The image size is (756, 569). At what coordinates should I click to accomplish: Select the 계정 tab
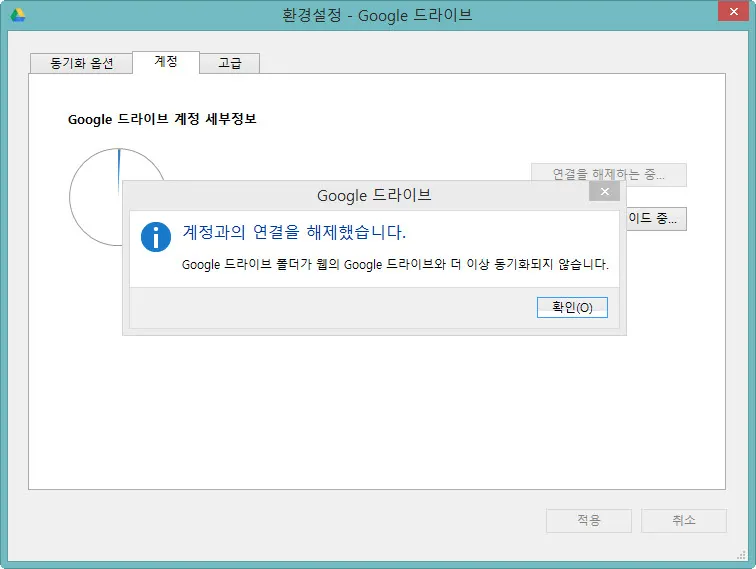pos(165,62)
